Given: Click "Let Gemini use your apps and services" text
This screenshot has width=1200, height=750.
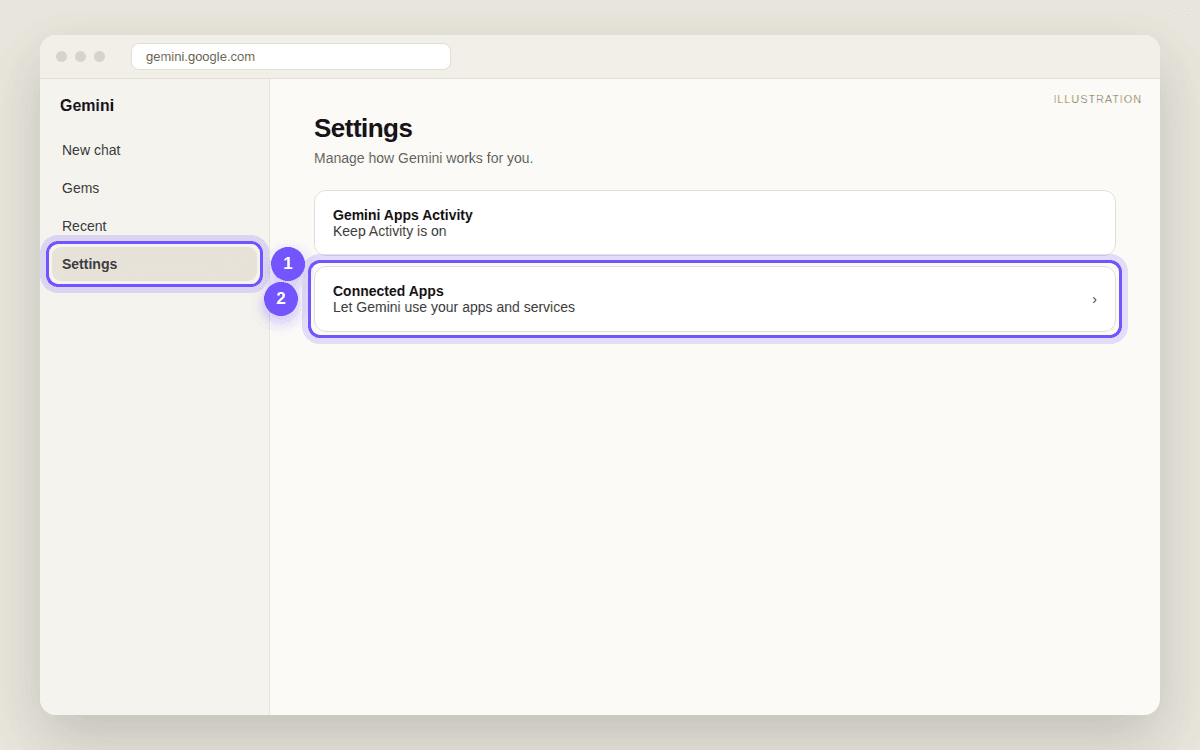Looking at the screenshot, I should [x=454, y=307].
